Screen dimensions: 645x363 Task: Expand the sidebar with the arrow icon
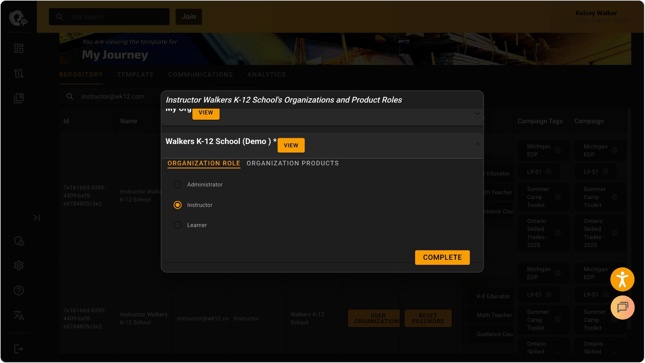click(37, 217)
